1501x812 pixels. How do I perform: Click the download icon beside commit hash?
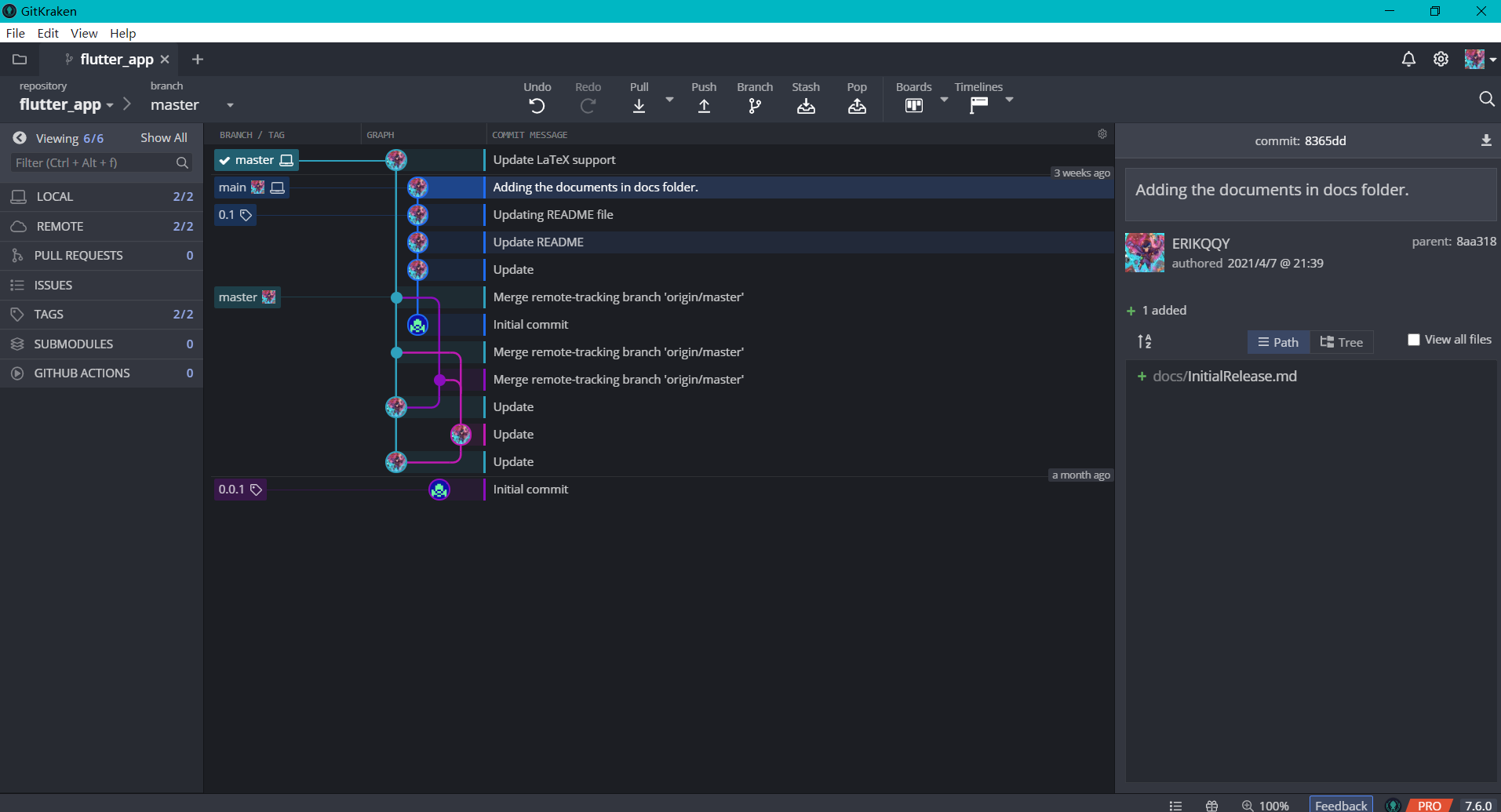coord(1486,140)
